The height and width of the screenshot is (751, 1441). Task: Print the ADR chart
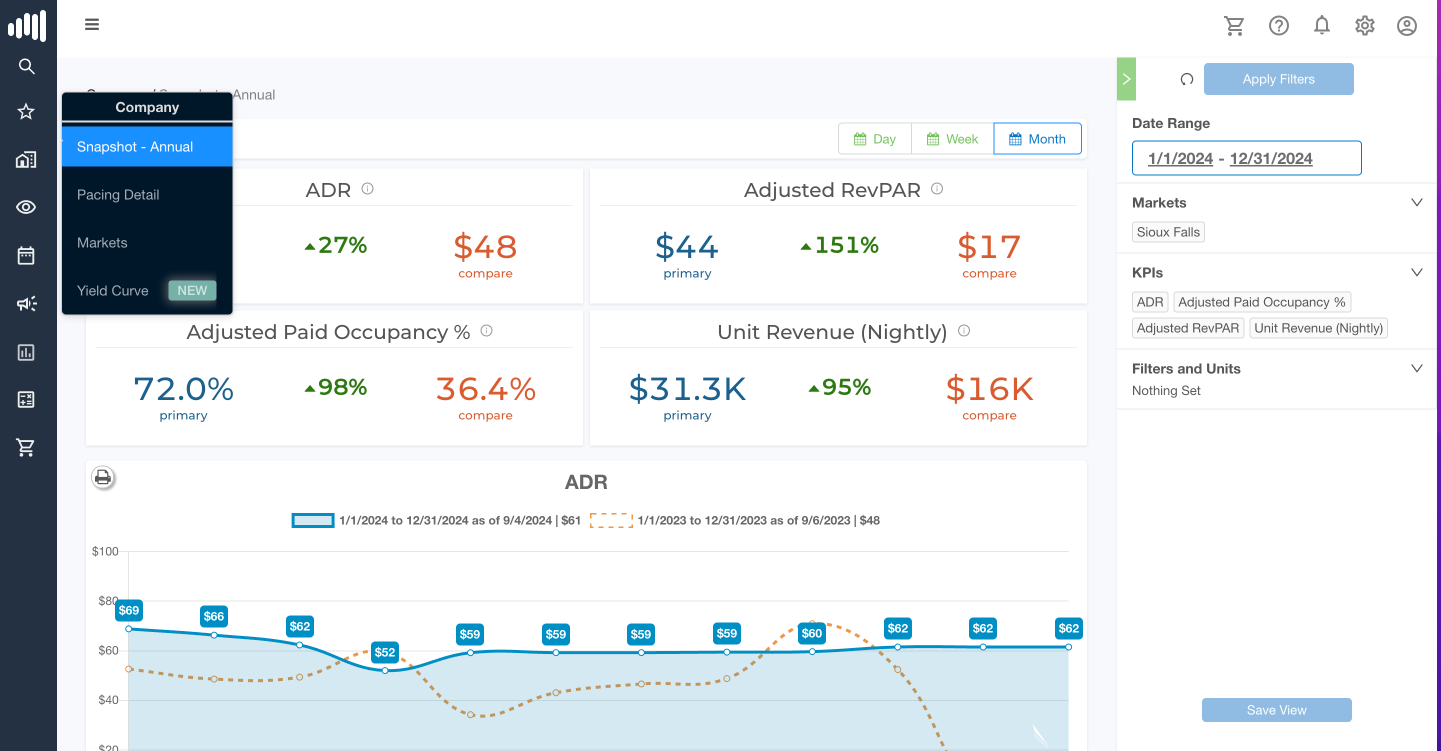point(102,478)
